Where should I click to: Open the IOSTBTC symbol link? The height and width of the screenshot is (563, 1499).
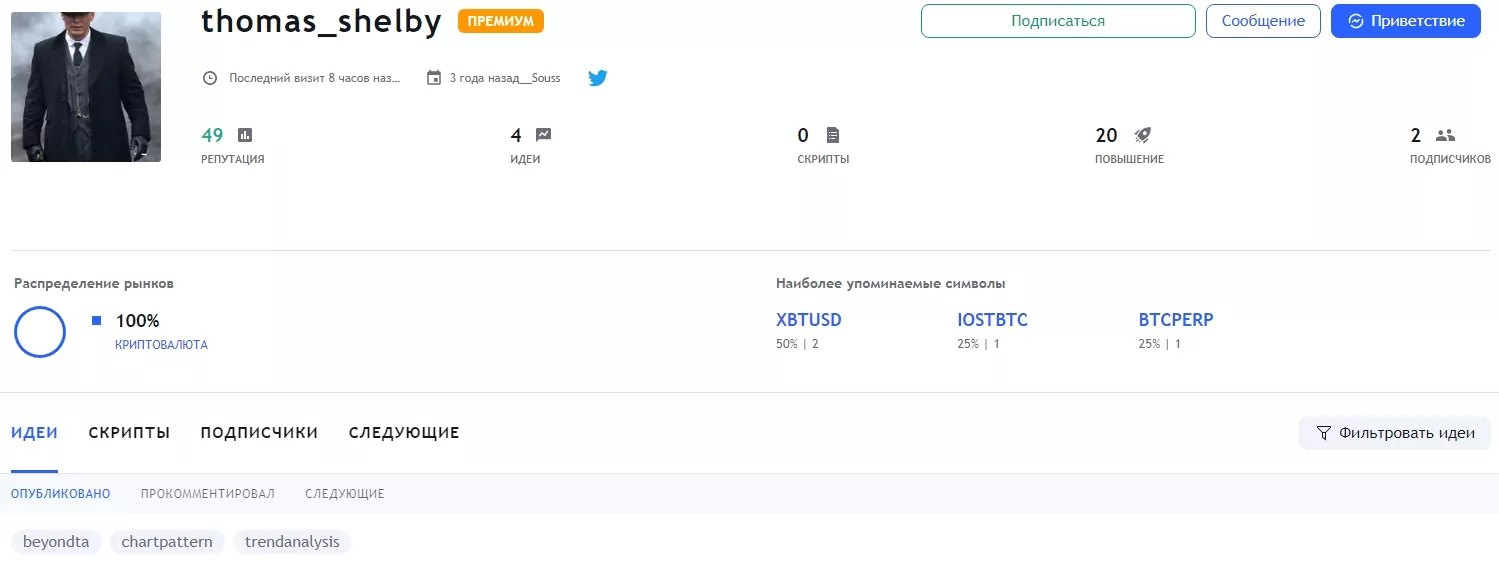(992, 320)
